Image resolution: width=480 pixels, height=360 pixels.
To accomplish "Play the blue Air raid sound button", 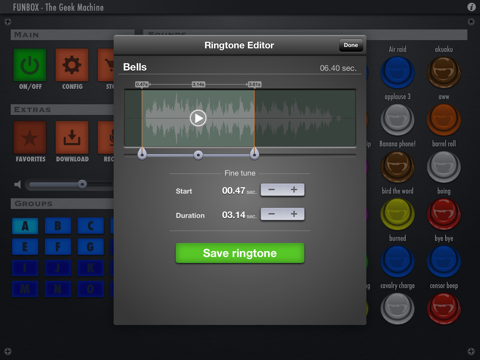I will click(x=397, y=72).
